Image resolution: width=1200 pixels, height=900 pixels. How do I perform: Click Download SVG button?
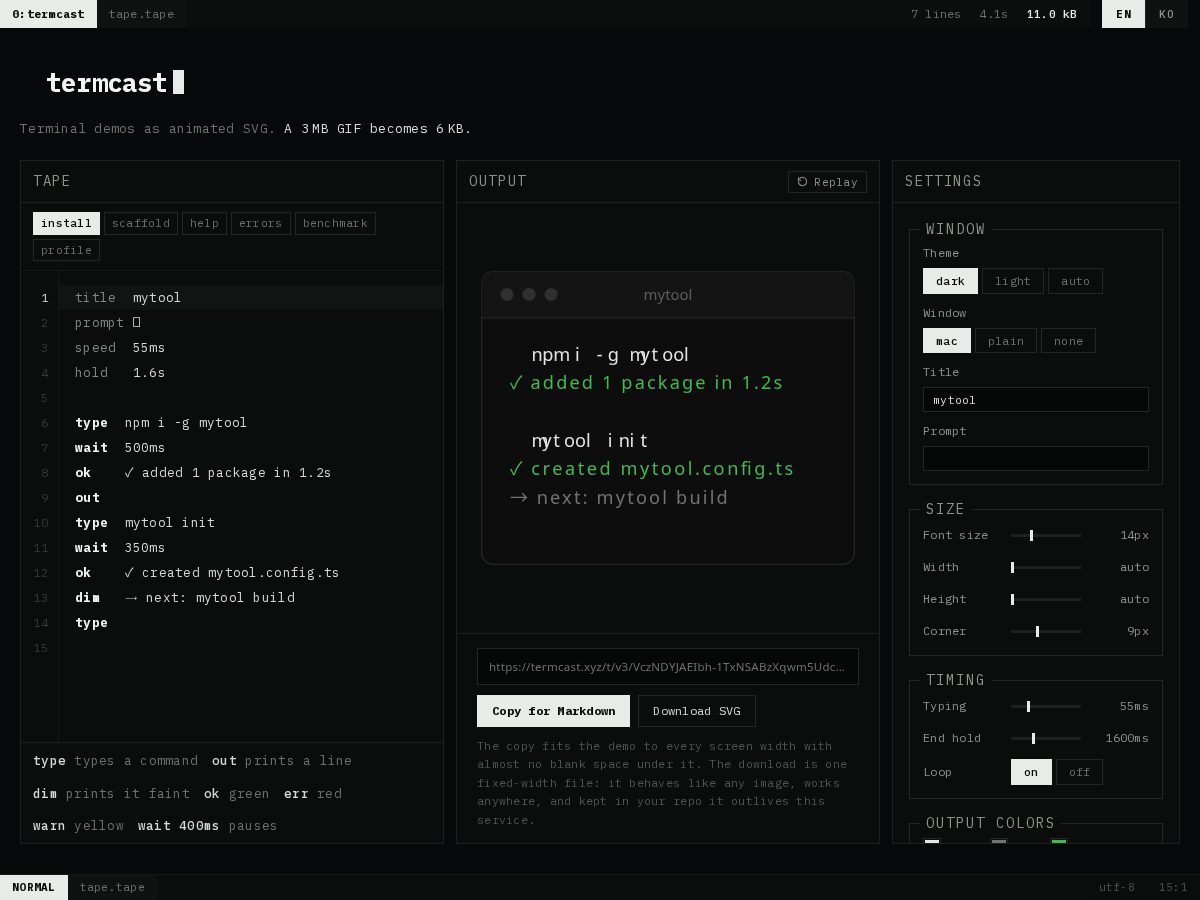[697, 711]
